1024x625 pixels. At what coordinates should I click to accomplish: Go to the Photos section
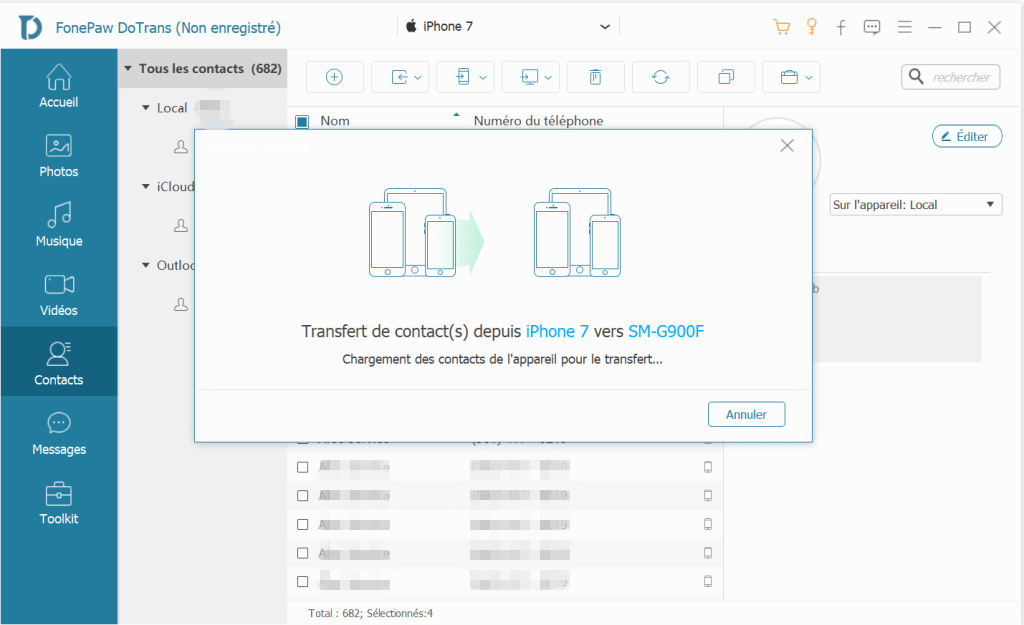click(x=59, y=155)
